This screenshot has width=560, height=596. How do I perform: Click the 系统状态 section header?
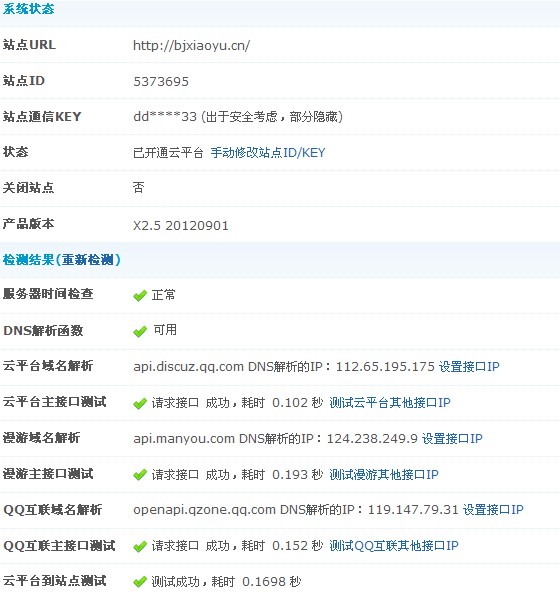(29, 9)
